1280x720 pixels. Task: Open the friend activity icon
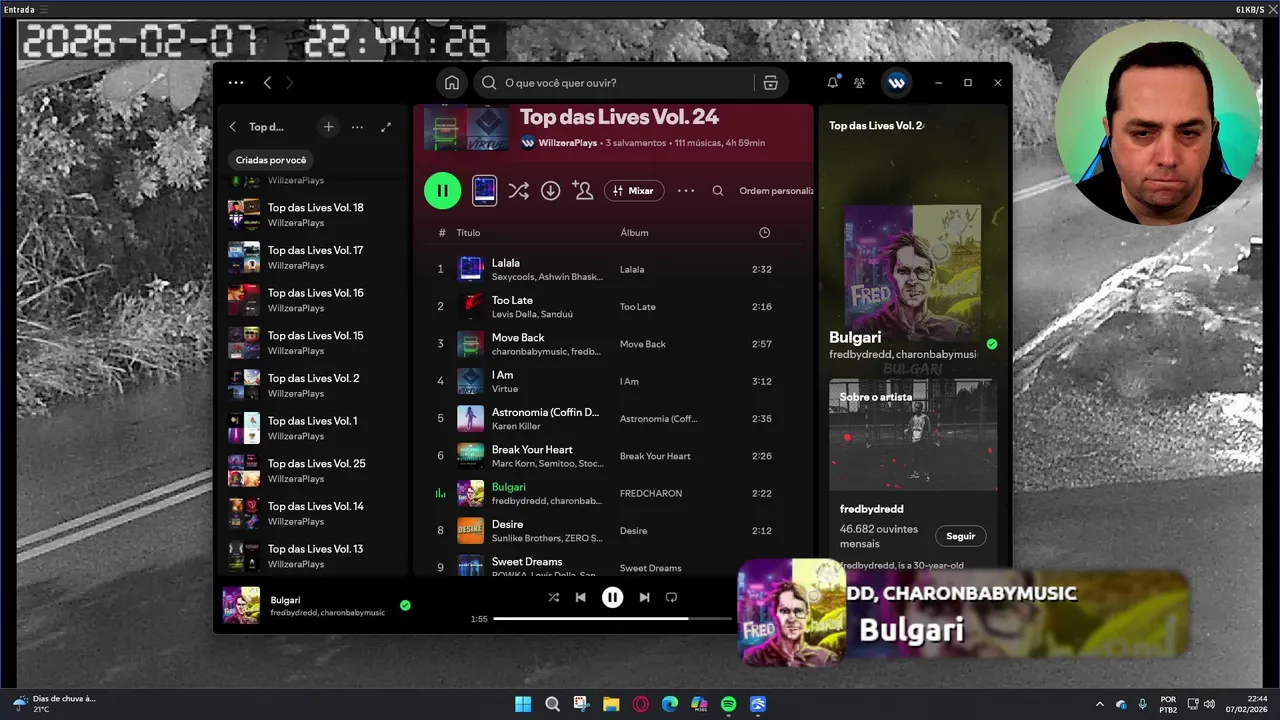point(859,83)
